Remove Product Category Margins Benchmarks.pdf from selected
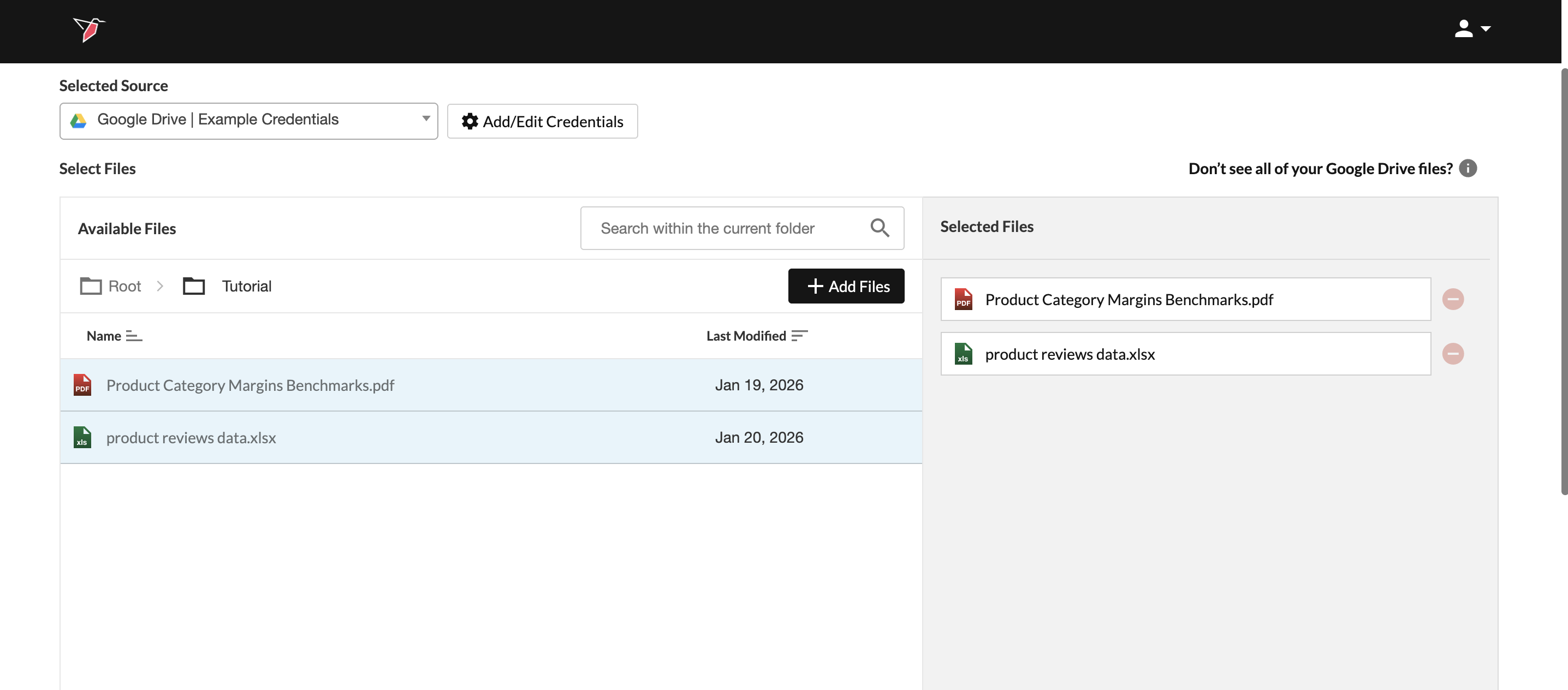The height and width of the screenshot is (690, 1568). tap(1452, 299)
